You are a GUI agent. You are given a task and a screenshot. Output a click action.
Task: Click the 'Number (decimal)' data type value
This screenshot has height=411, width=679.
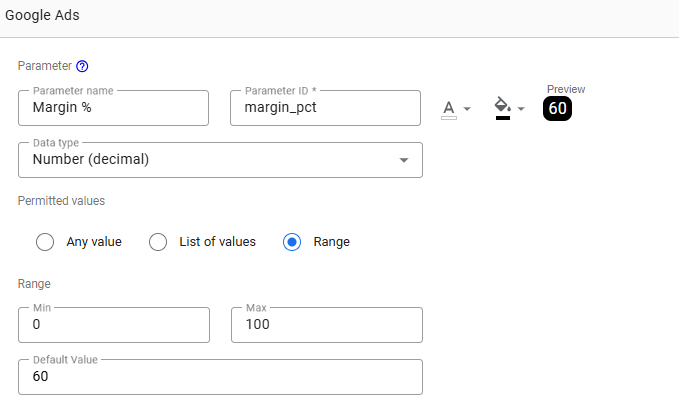tap(97, 159)
